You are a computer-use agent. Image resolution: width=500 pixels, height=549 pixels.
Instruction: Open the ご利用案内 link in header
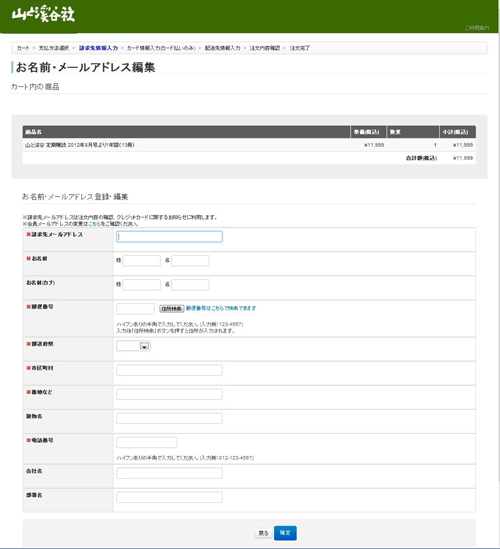pos(477,28)
